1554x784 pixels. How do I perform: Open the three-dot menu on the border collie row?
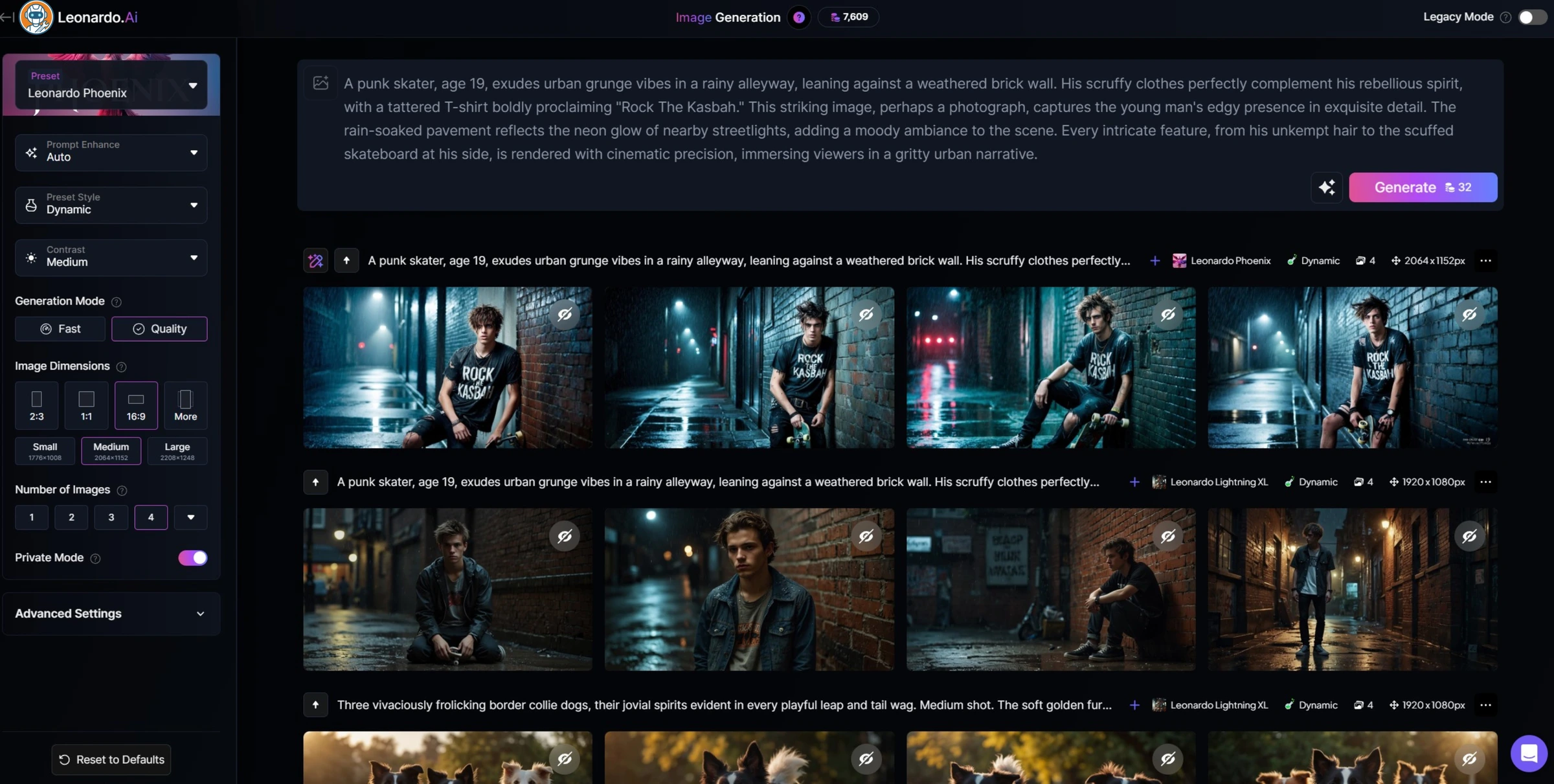click(x=1485, y=705)
